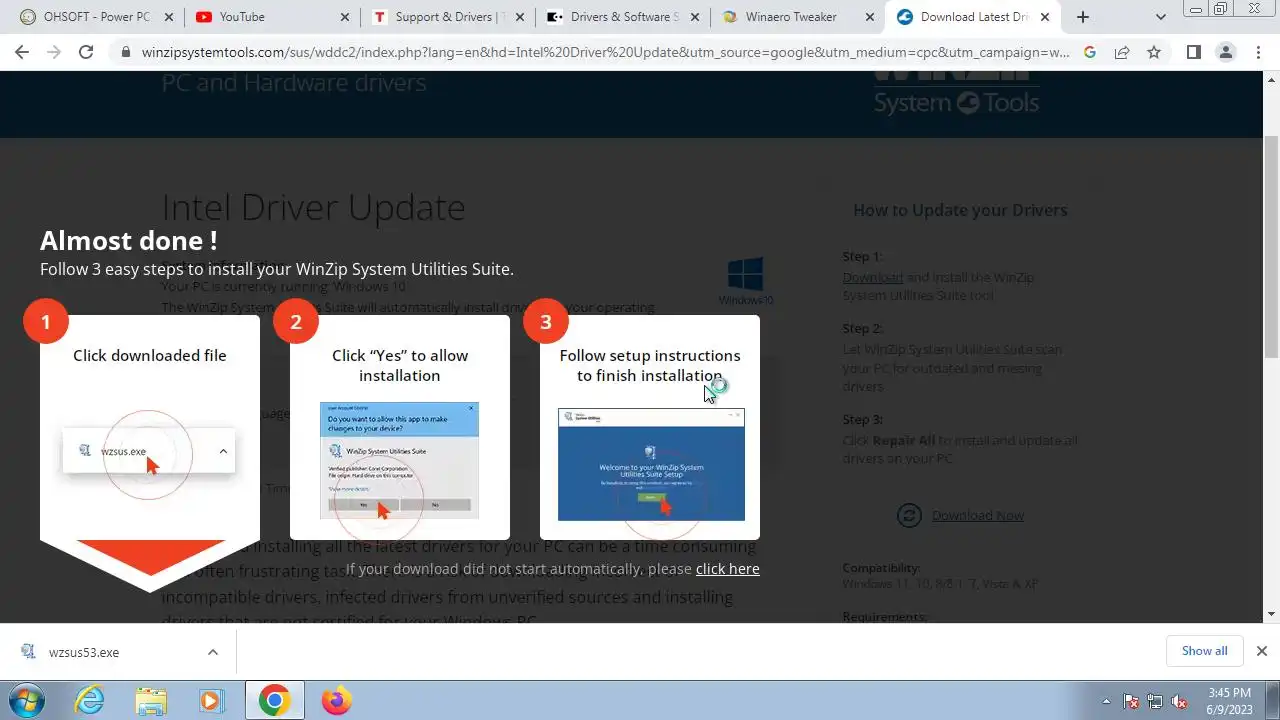Go back to the previous page
Image resolution: width=1280 pixels, height=720 pixels.
pyautogui.click(x=22, y=53)
